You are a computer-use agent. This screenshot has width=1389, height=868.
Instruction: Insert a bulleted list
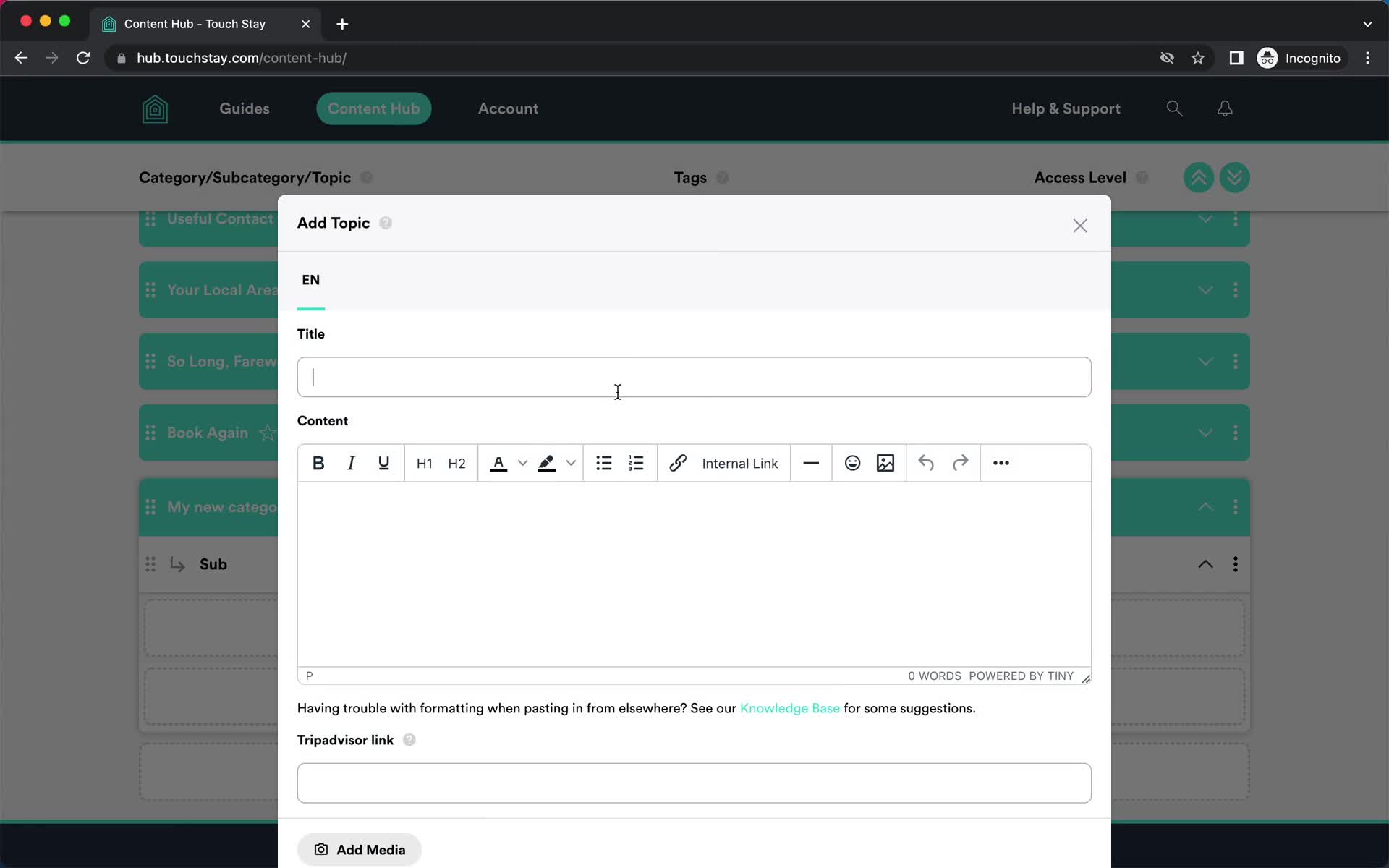tap(604, 462)
